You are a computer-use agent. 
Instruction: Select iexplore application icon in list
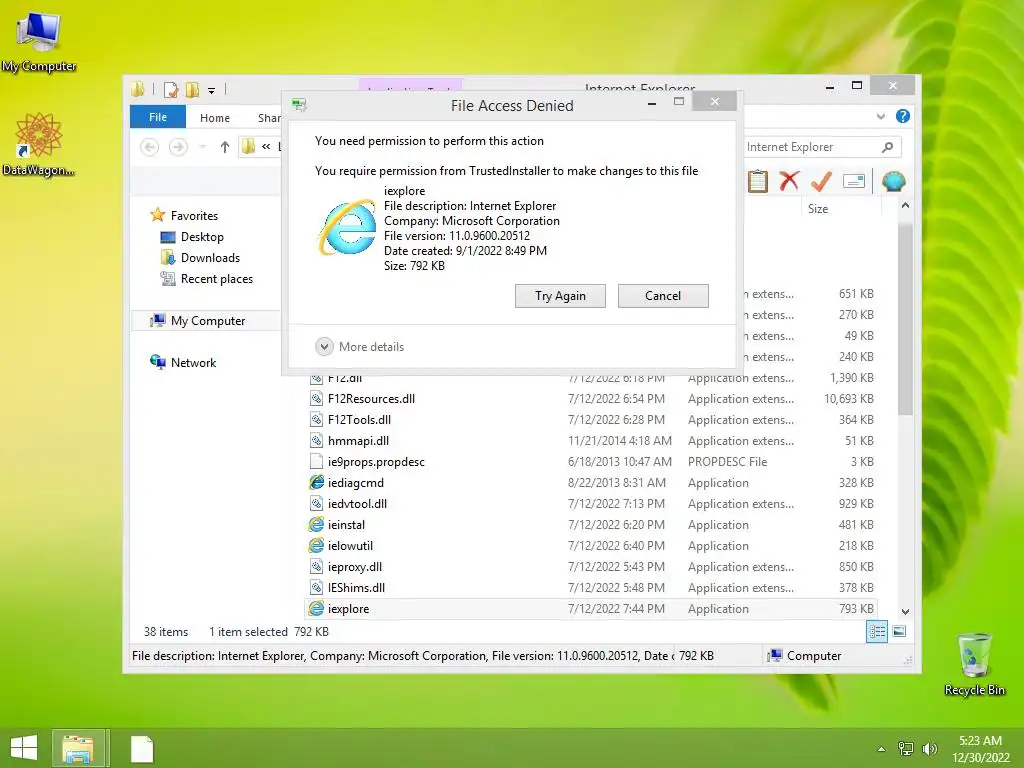pyautogui.click(x=316, y=609)
